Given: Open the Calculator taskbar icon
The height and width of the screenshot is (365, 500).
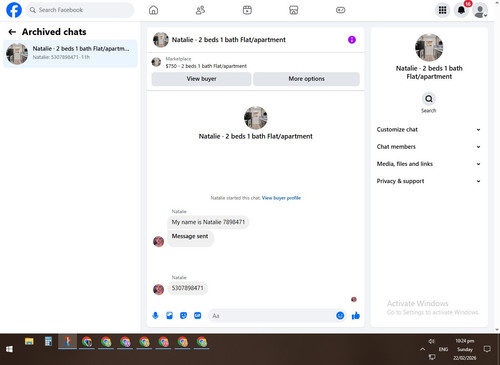Looking at the screenshot, I should [48, 342].
